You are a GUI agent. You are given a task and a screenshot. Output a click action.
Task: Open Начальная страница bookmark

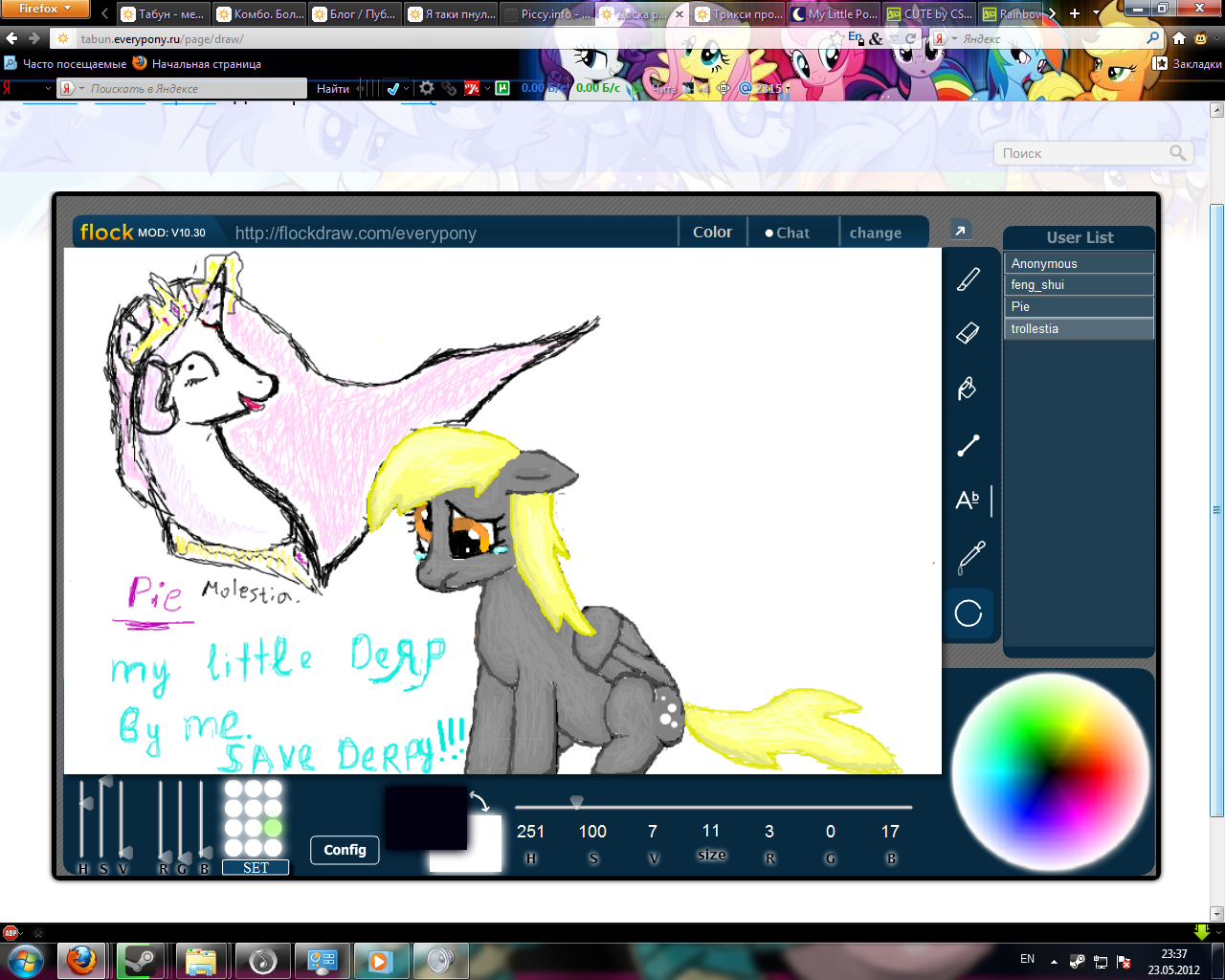click(197, 64)
